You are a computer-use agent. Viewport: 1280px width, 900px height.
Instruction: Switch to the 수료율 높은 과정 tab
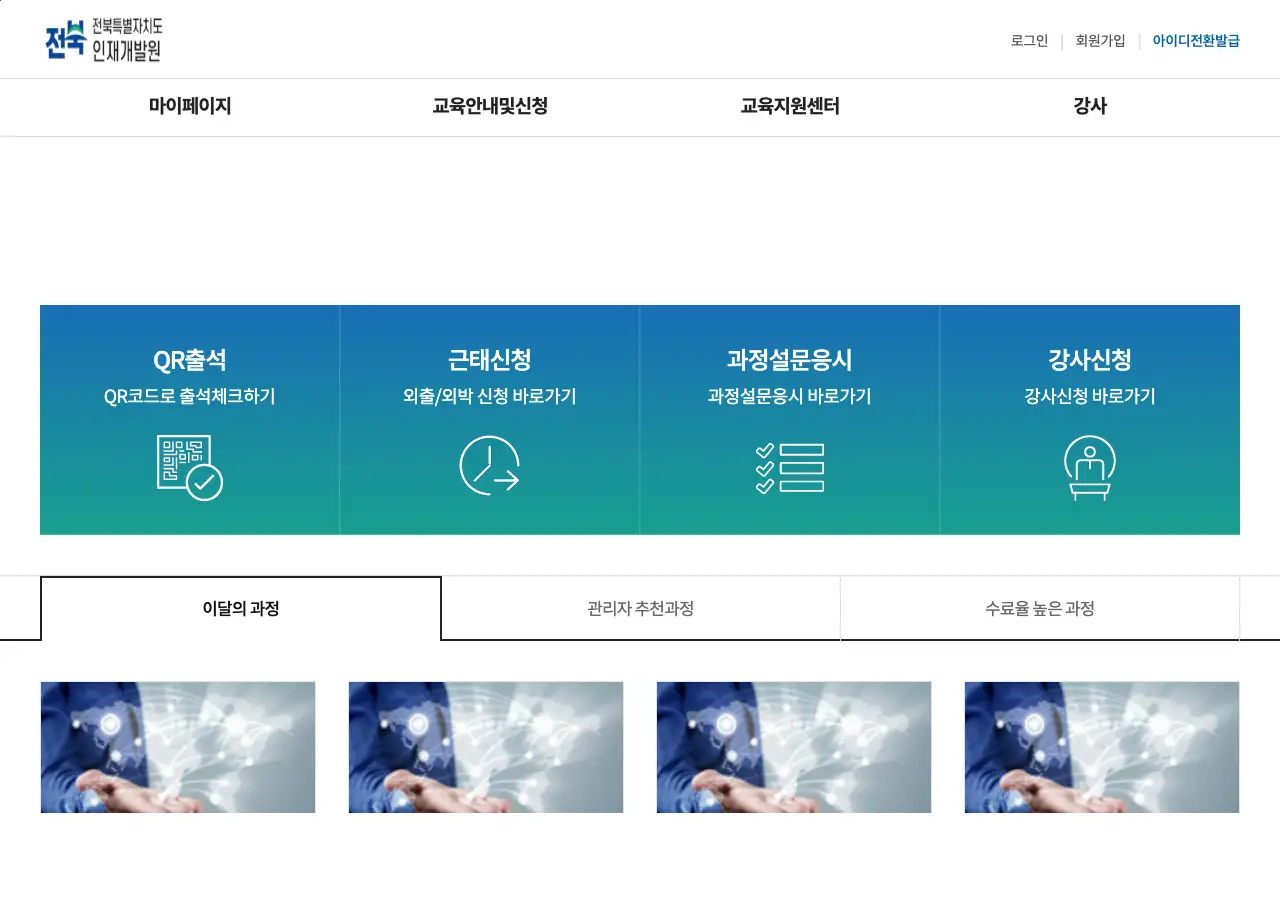point(1039,608)
